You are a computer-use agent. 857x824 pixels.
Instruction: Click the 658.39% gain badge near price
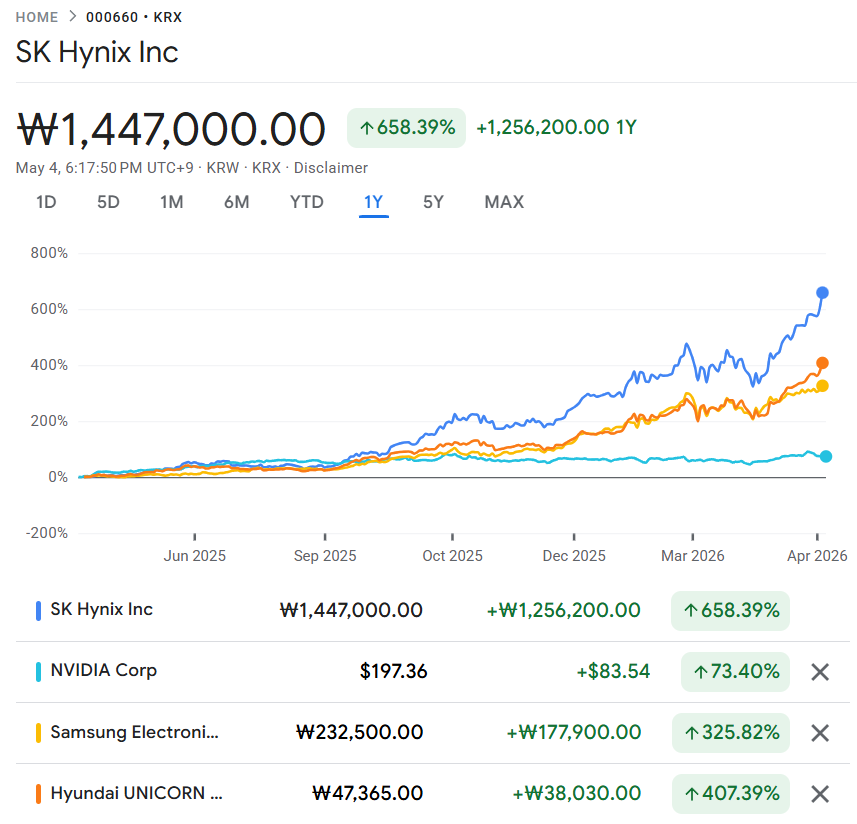407,128
